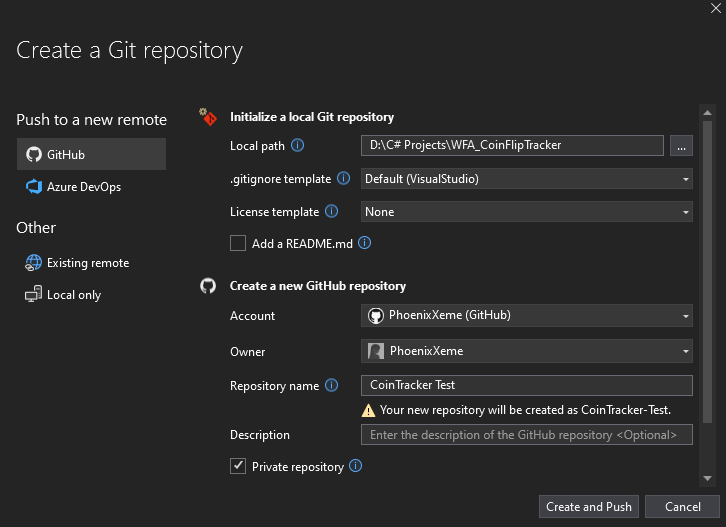The height and width of the screenshot is (527, 726).
Task: Click the Description input field
Action: click(526, 435)
